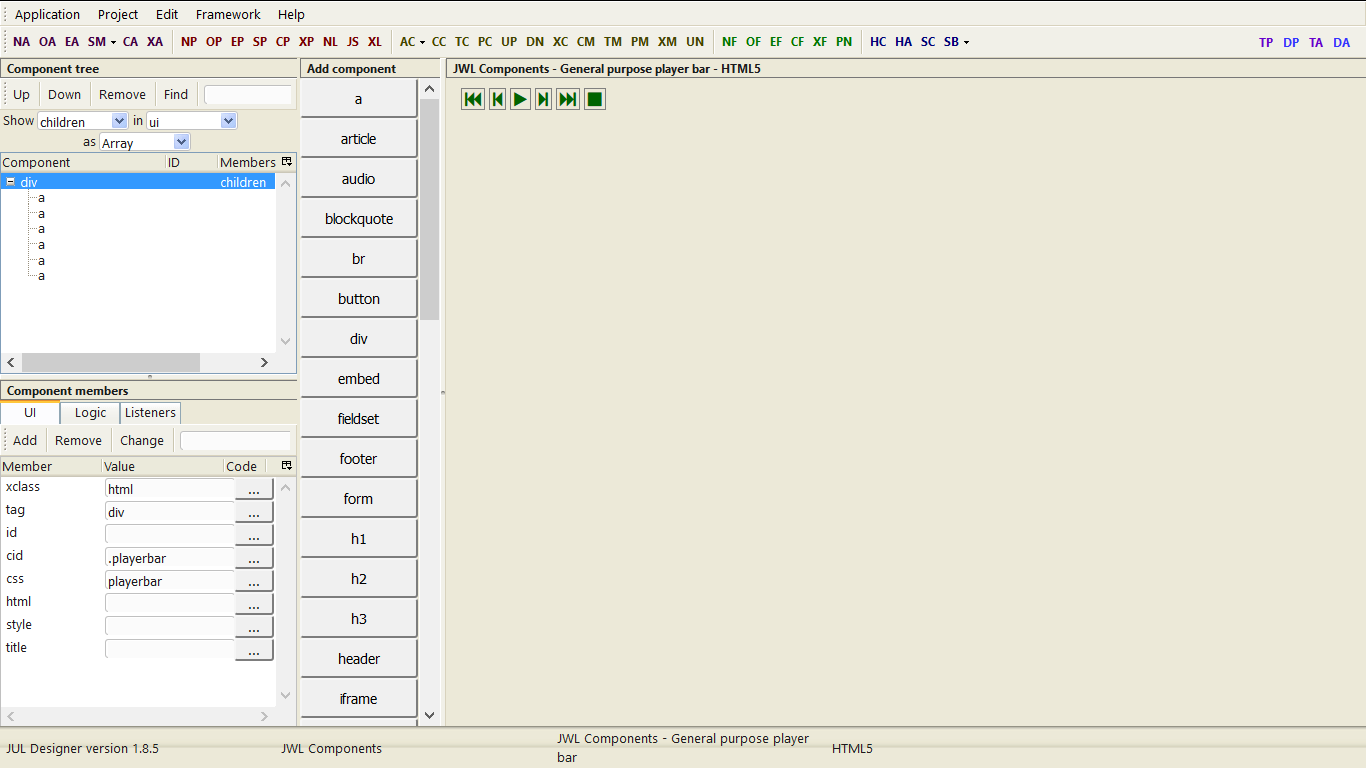Image resolution: width=1366 pixels, height=768 pixels.
Task: Click the HC icon in the top toolbar
Action: coord(877,42)
